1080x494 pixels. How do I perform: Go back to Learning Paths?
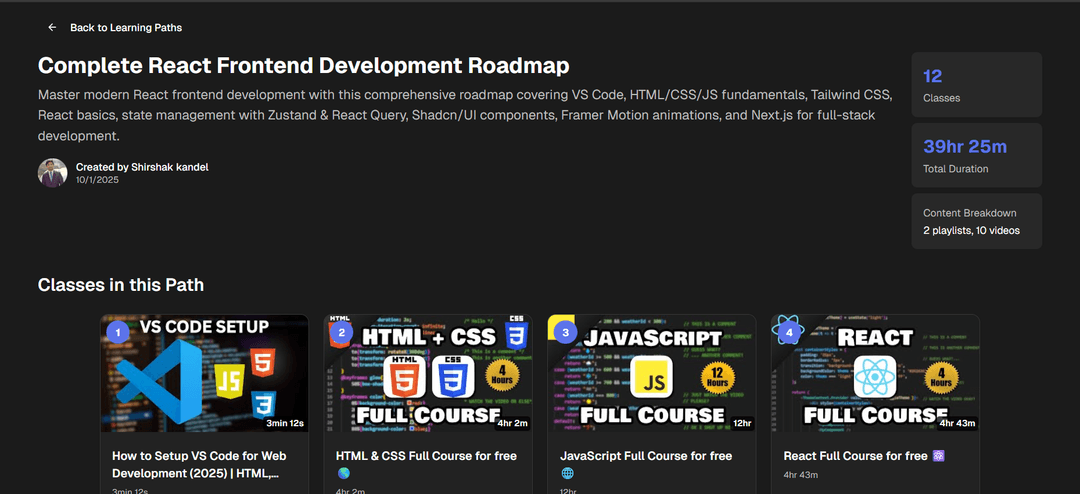point(126,28)
